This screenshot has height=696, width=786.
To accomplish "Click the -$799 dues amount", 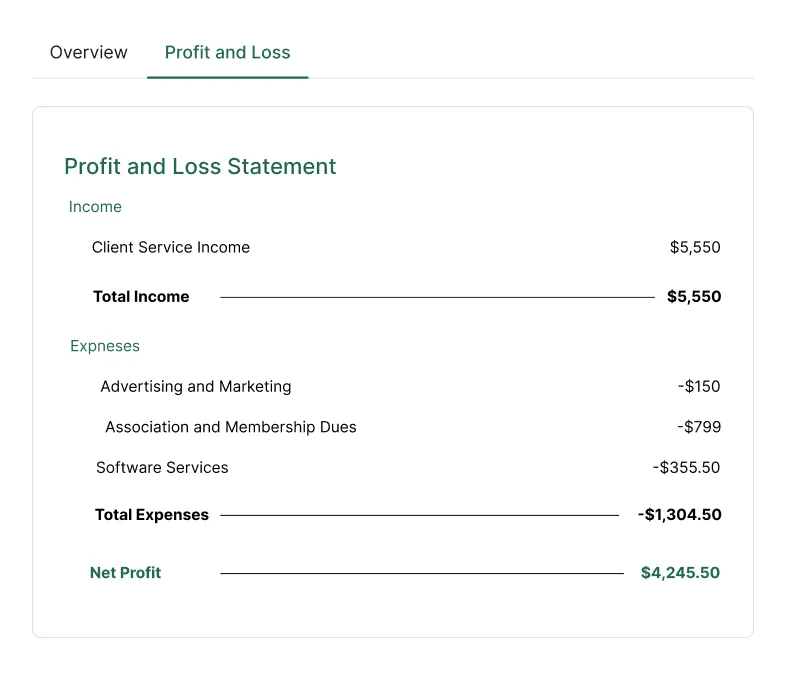I will pyautogui.click(x=698, y=427).
